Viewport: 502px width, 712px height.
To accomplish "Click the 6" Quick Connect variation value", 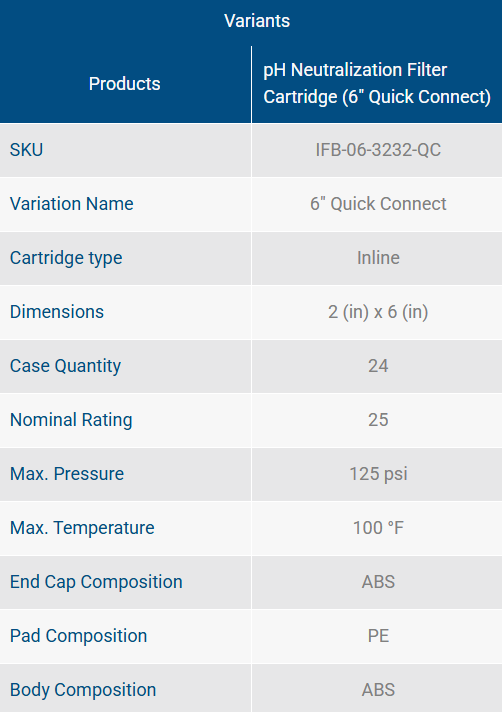I will click(x=378, y=204).
